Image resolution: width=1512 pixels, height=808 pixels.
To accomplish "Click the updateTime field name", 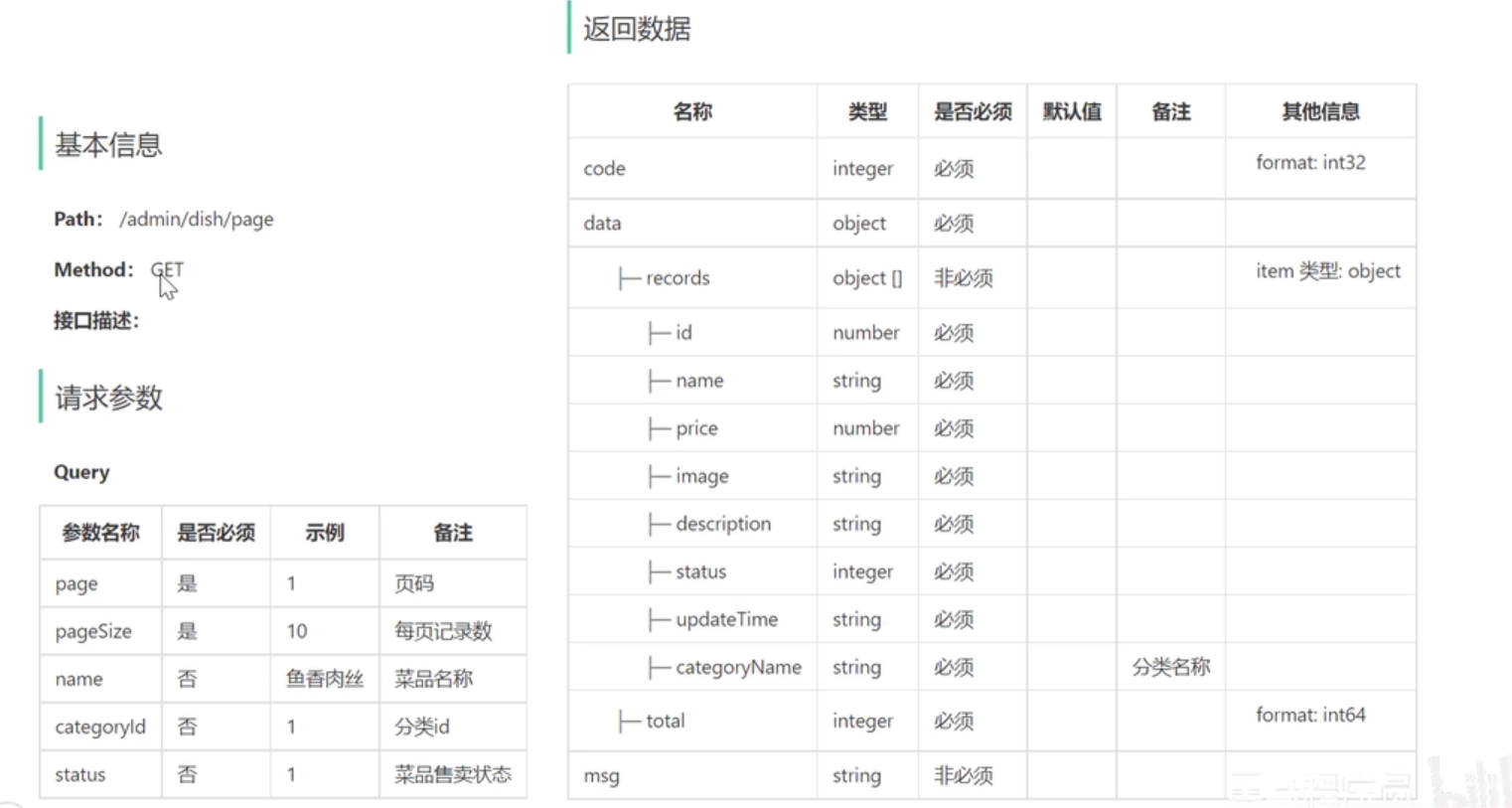I will click(x=727, y=618).
